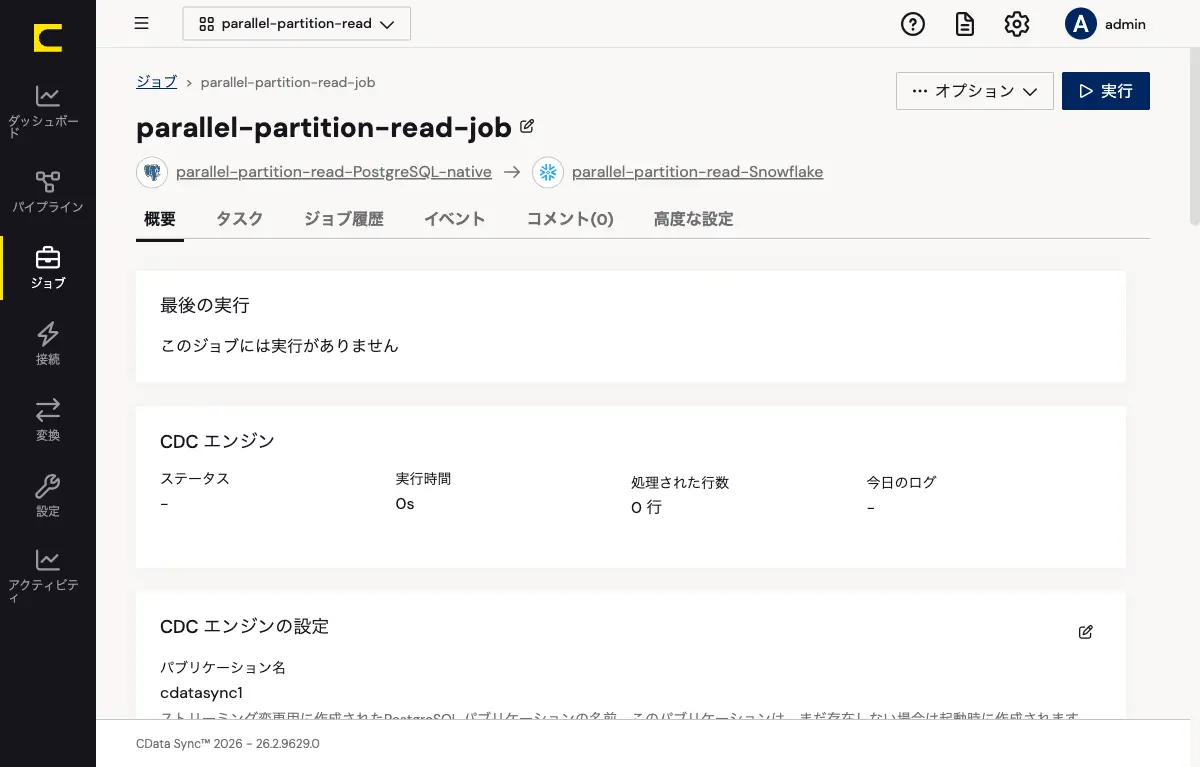Viewport: 1200px width, 767px height.
Task: Switch to the タスク tab
Action: coord(240,219)
